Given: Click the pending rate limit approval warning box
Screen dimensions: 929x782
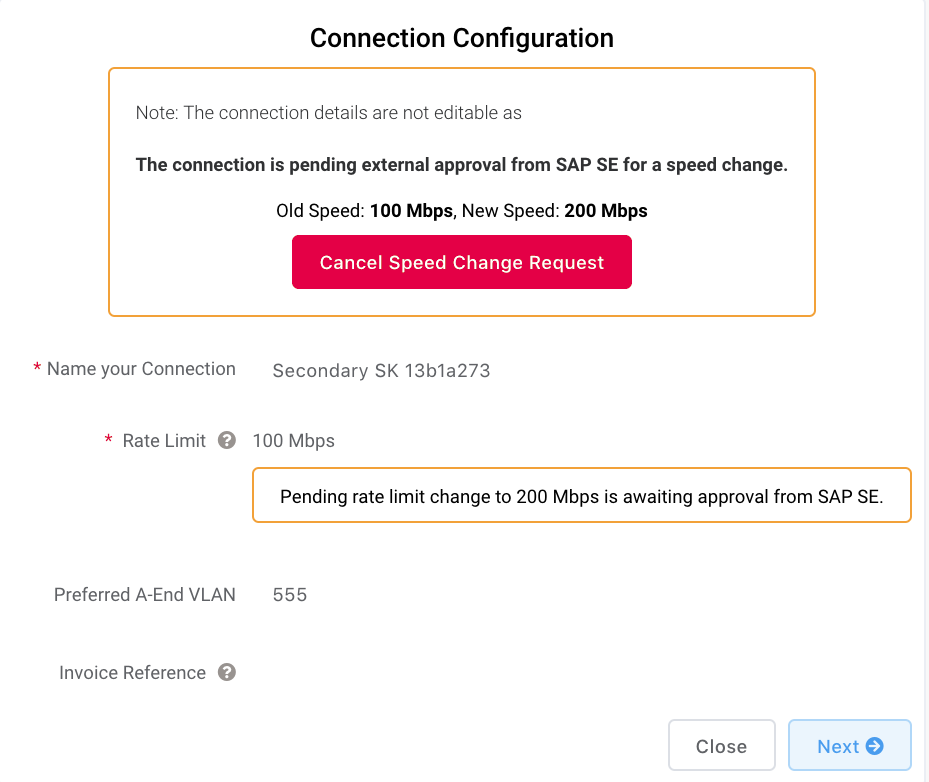Looking at the screenshot, I should pyautogui.click(x=581, y=495).
